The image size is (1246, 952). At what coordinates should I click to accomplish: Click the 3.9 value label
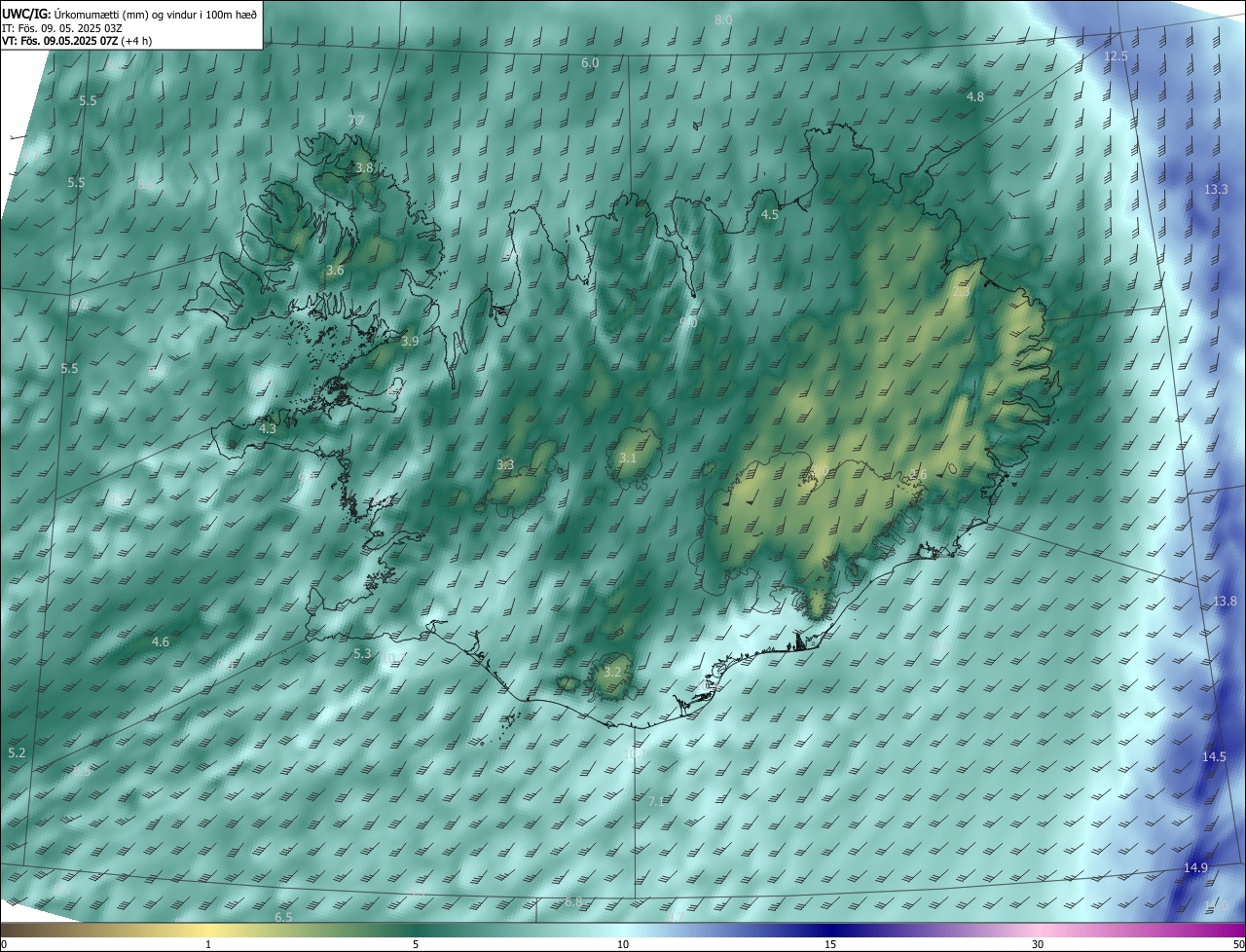(x=410, y=341)
